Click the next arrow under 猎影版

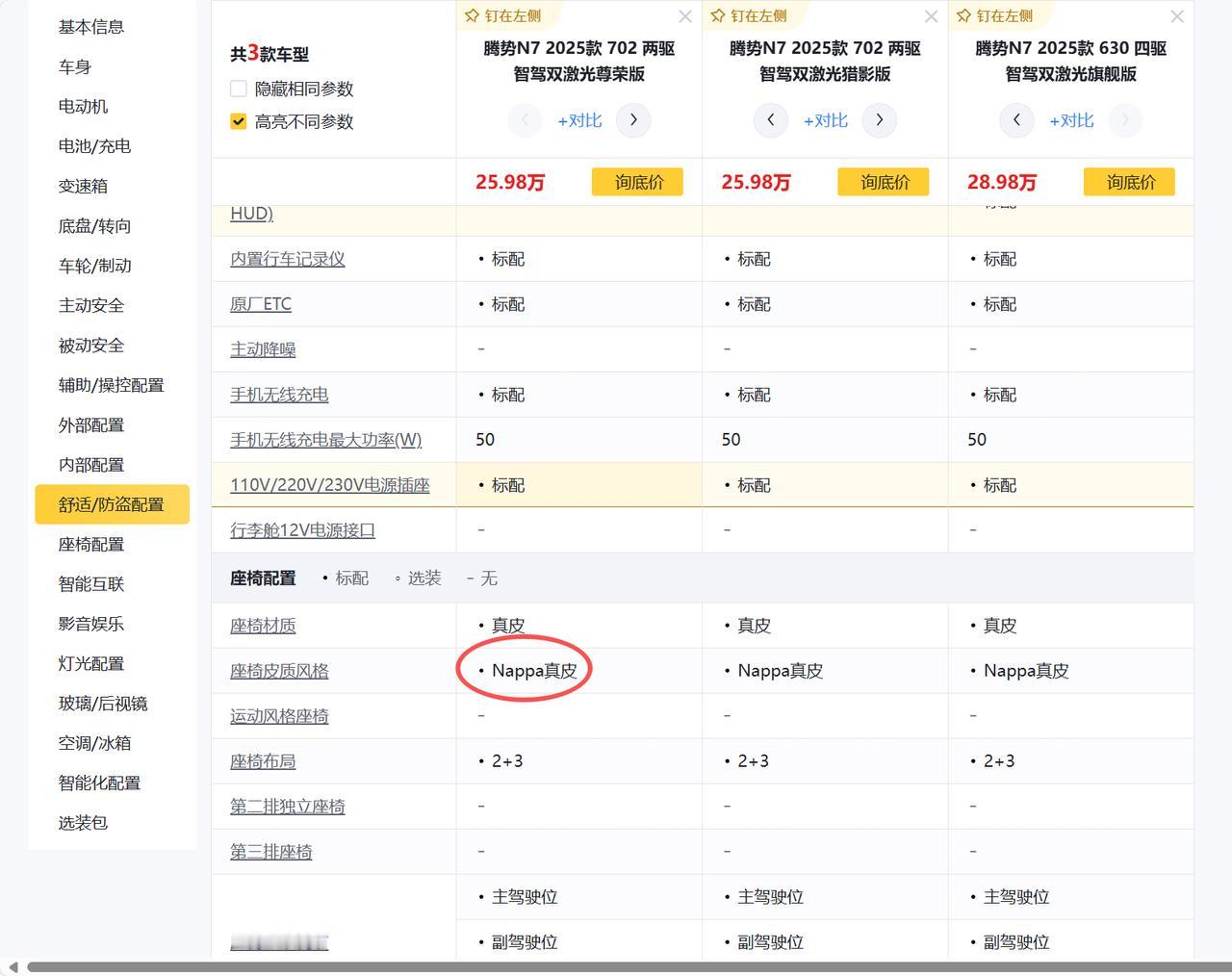pyautogui.click(x=880, y=120)
